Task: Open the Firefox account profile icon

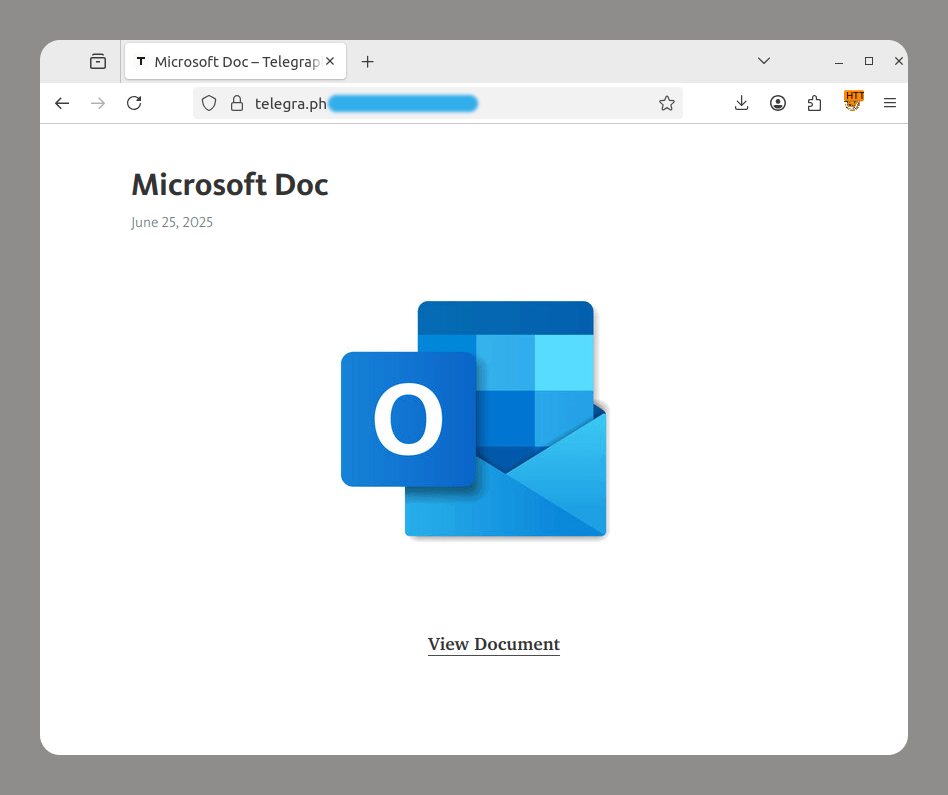Action: pyautogui.click(x=778, y=103)
